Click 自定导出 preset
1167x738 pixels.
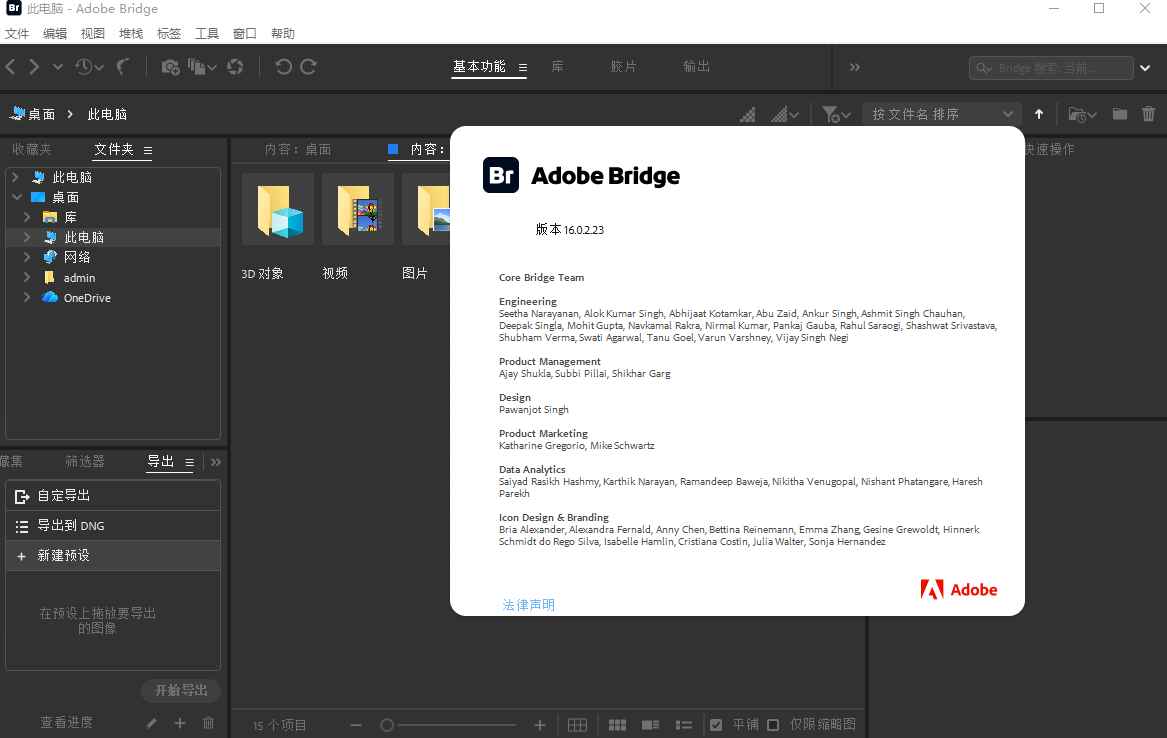click(x=113, y=495)
